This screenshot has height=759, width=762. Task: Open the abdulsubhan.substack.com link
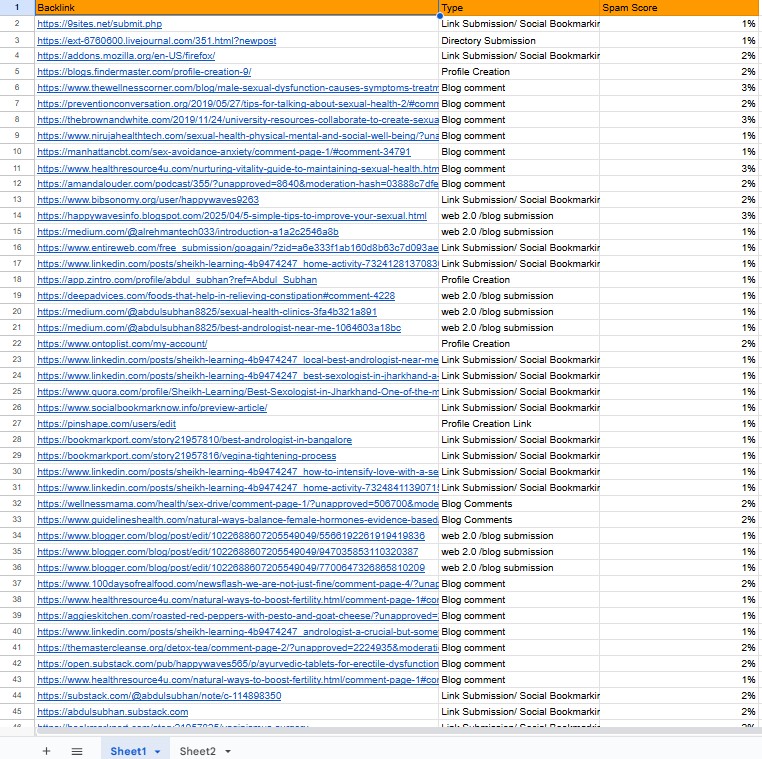(112, 711)
